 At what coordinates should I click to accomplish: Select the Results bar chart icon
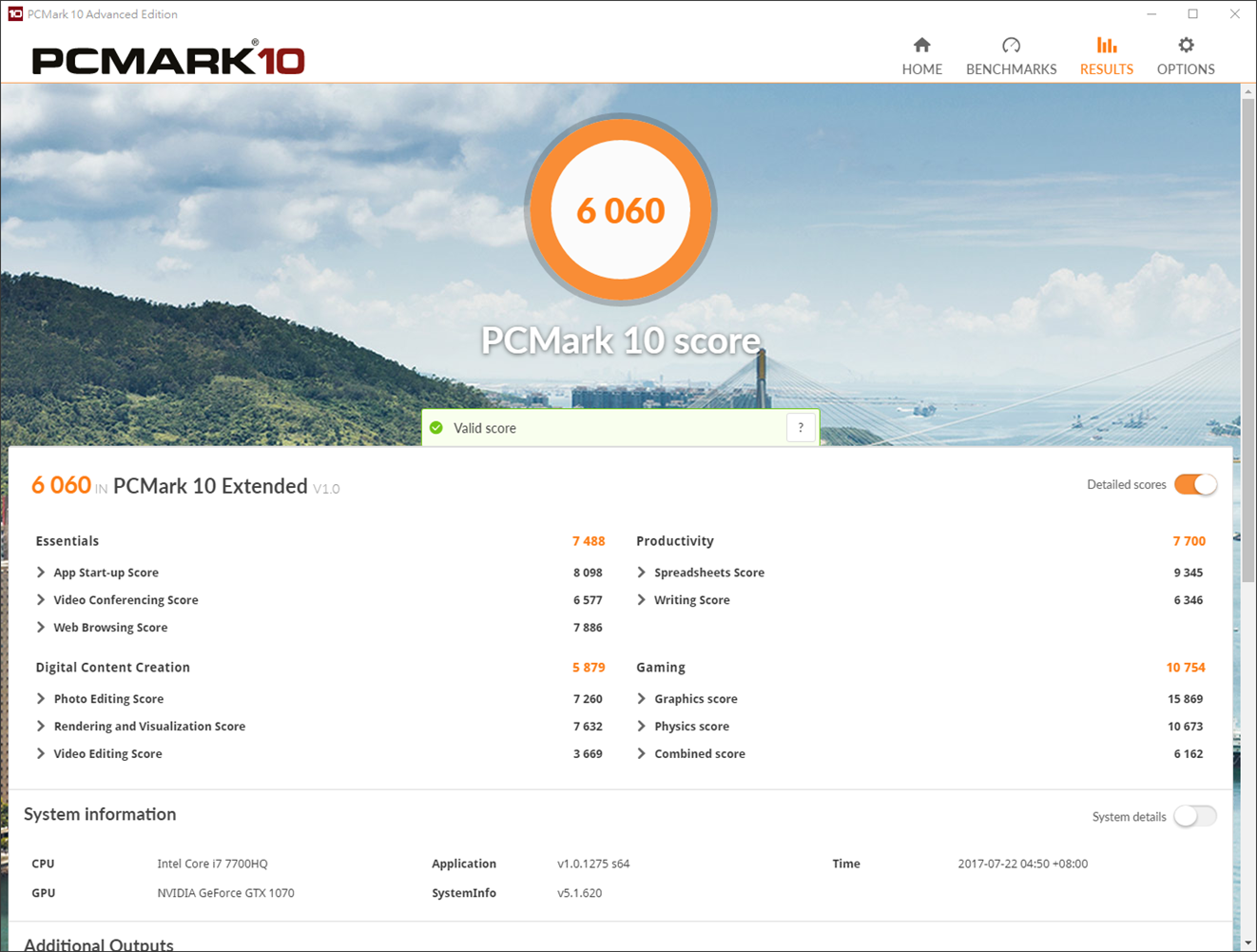[1106, 45]
